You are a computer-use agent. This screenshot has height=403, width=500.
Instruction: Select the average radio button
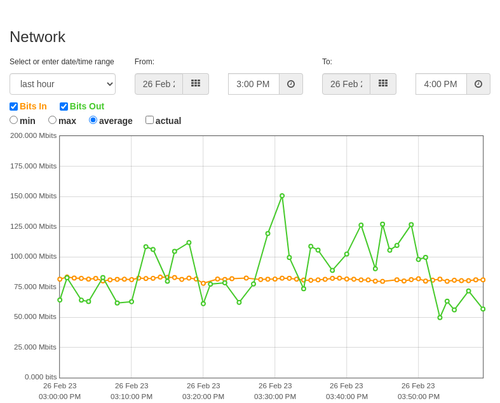pos(93,120)
